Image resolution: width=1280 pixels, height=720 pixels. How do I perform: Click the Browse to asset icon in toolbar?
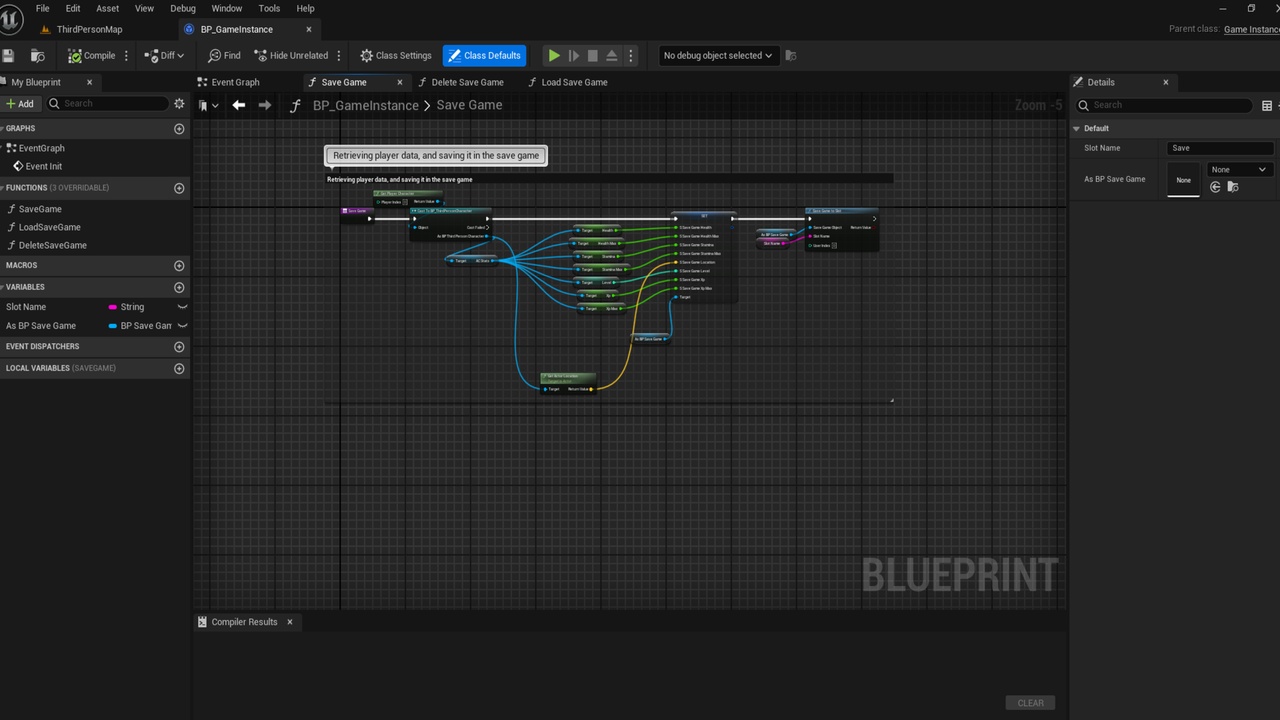point(38,56)
